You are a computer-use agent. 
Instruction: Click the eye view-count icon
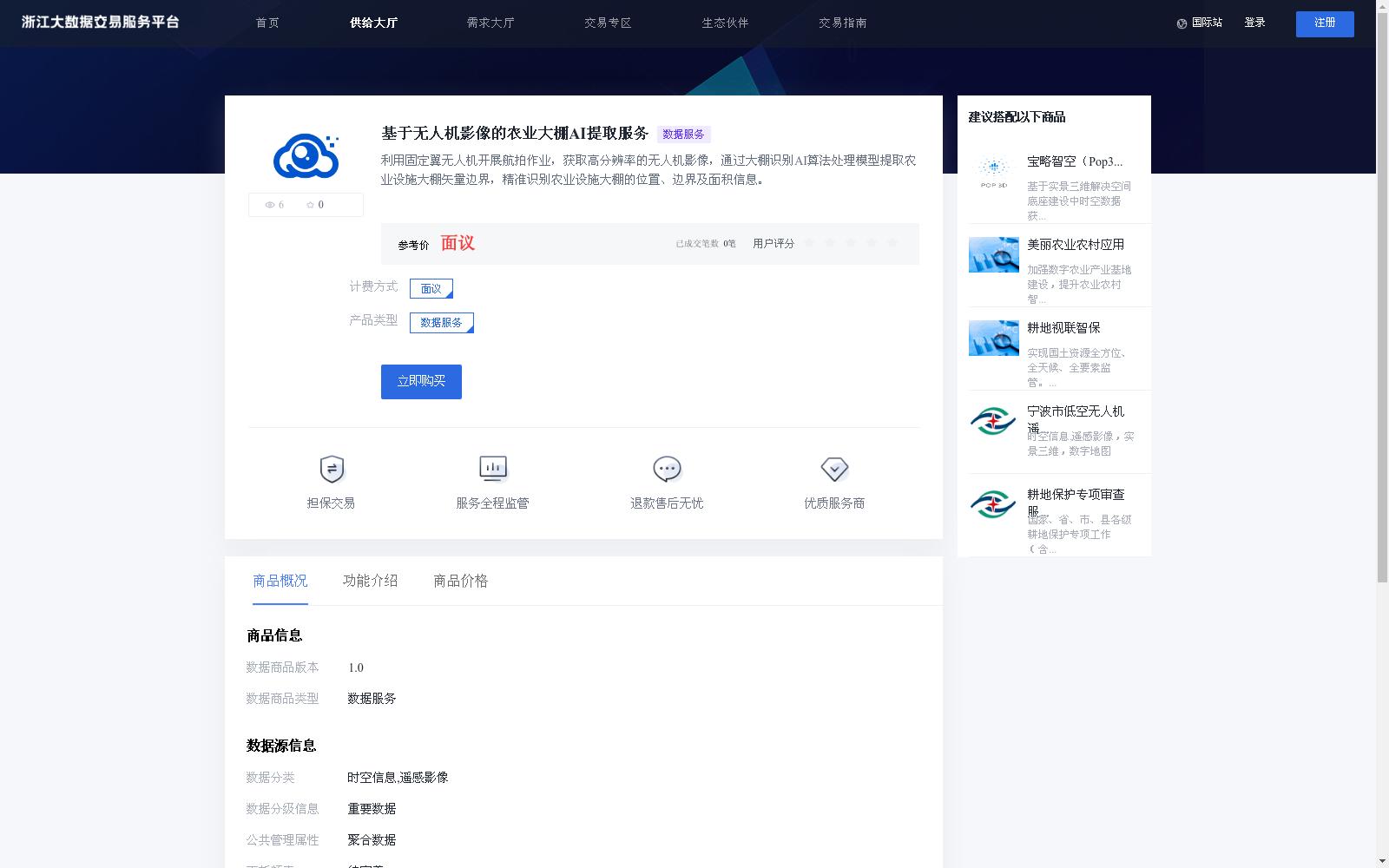pyautogui.click(x=270, y=205)
